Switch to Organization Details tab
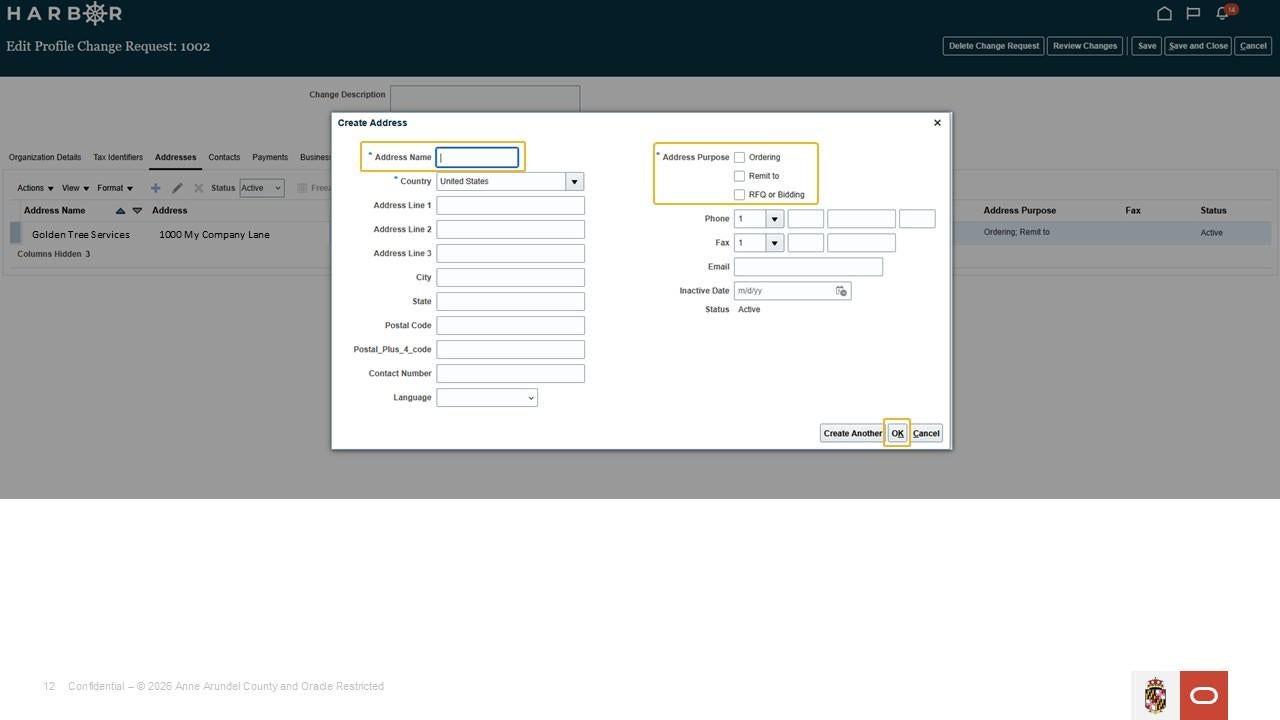Image resolution: width=1280 pixels, height=720 pixels. pyautogui.click(x=45, y=157)
